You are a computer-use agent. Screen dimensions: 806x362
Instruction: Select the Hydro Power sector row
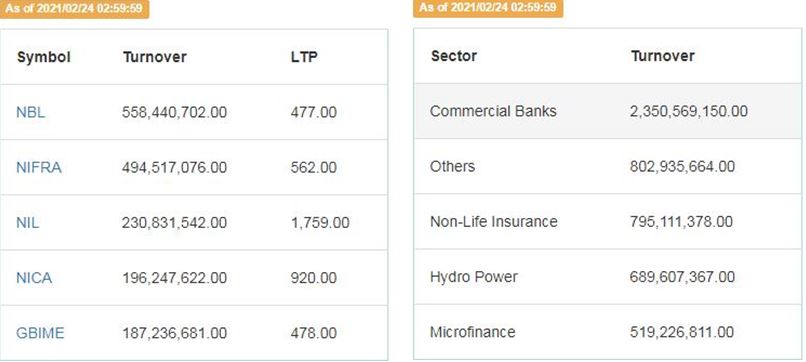[608, 277]
